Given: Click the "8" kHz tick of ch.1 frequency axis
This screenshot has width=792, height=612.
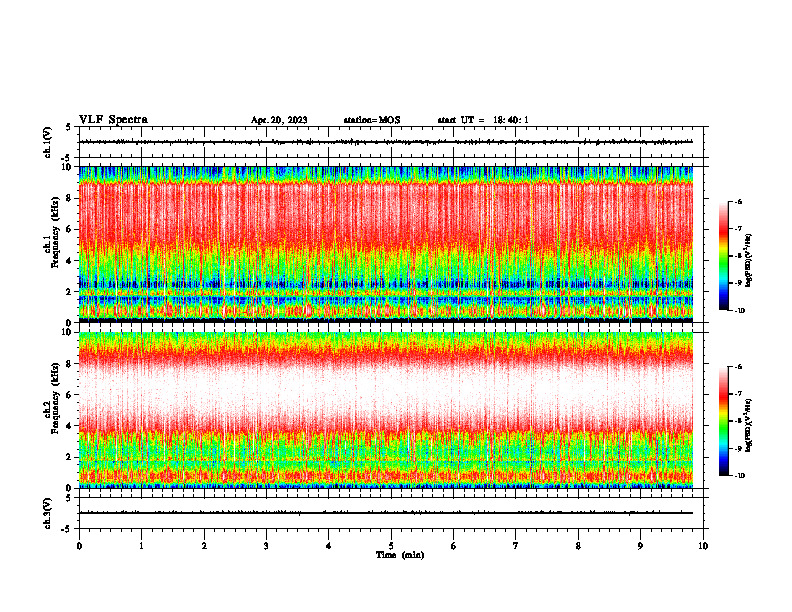Looking at the screenshot, I should (x=70, y=198).
